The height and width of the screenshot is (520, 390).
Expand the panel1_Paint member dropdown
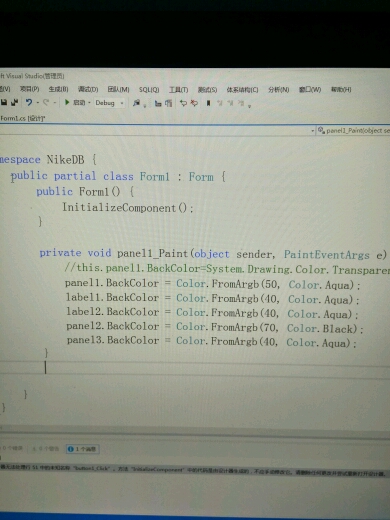coord(353,131)
